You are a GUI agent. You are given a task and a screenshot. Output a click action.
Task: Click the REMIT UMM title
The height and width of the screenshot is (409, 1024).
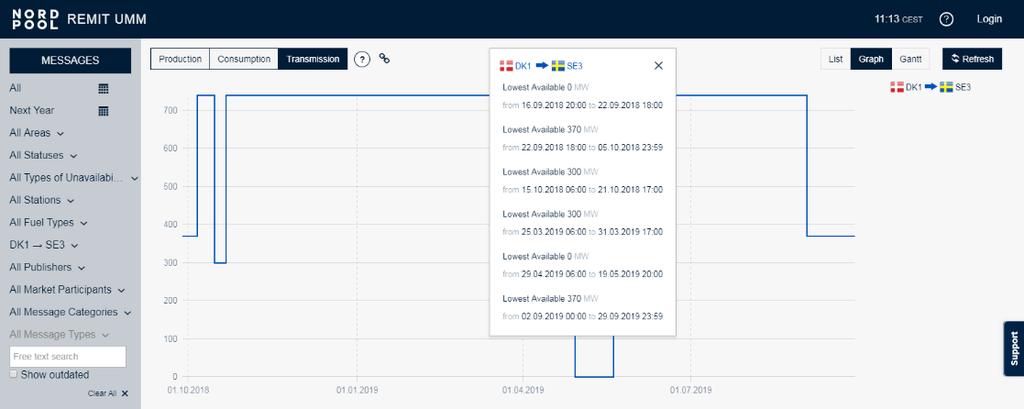pyautogui.click(x=107, y=20)
